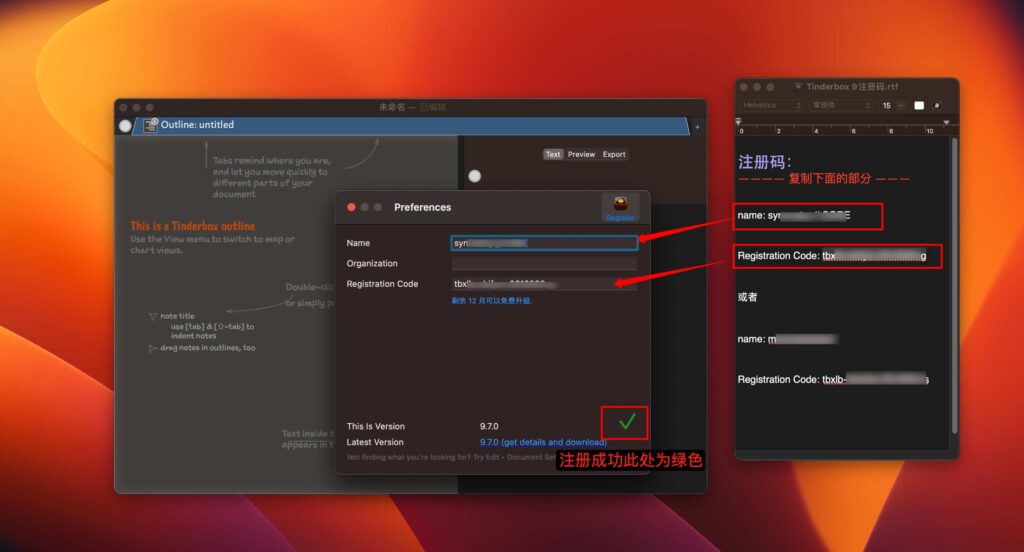Switch to the Export tab
Screen dimensions: 1024x552
tap(614, 154)
